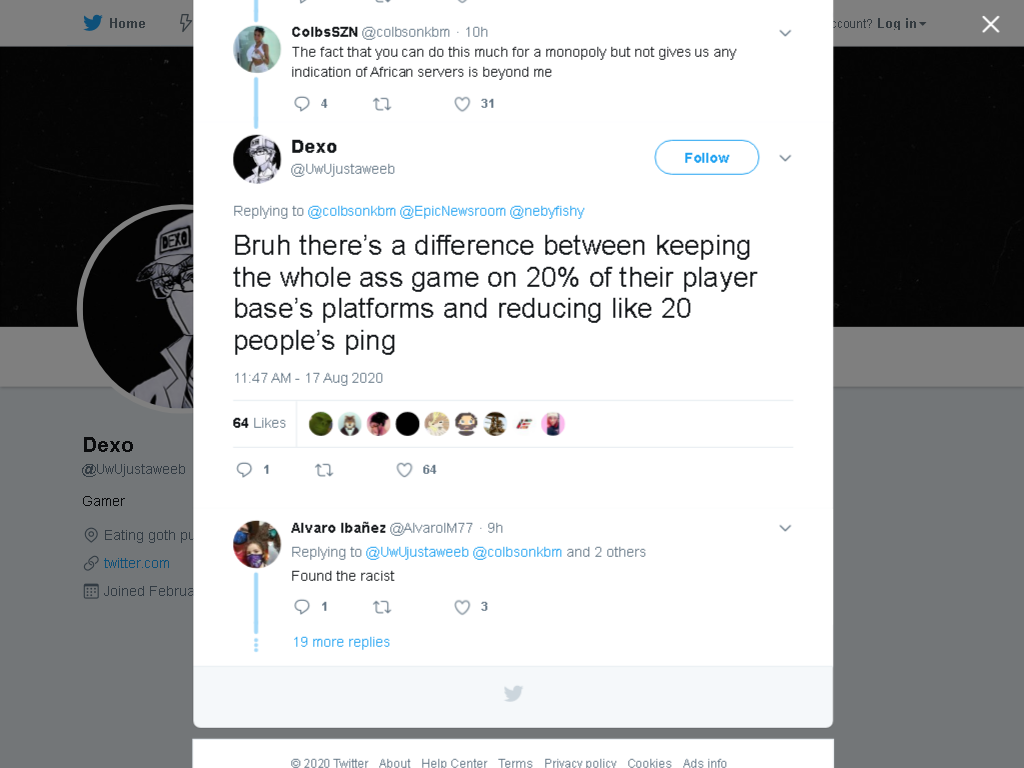Click reply icon under Dexo's main tweet
The width and height of the screenshot is (1024, 768).
[244, 470]
